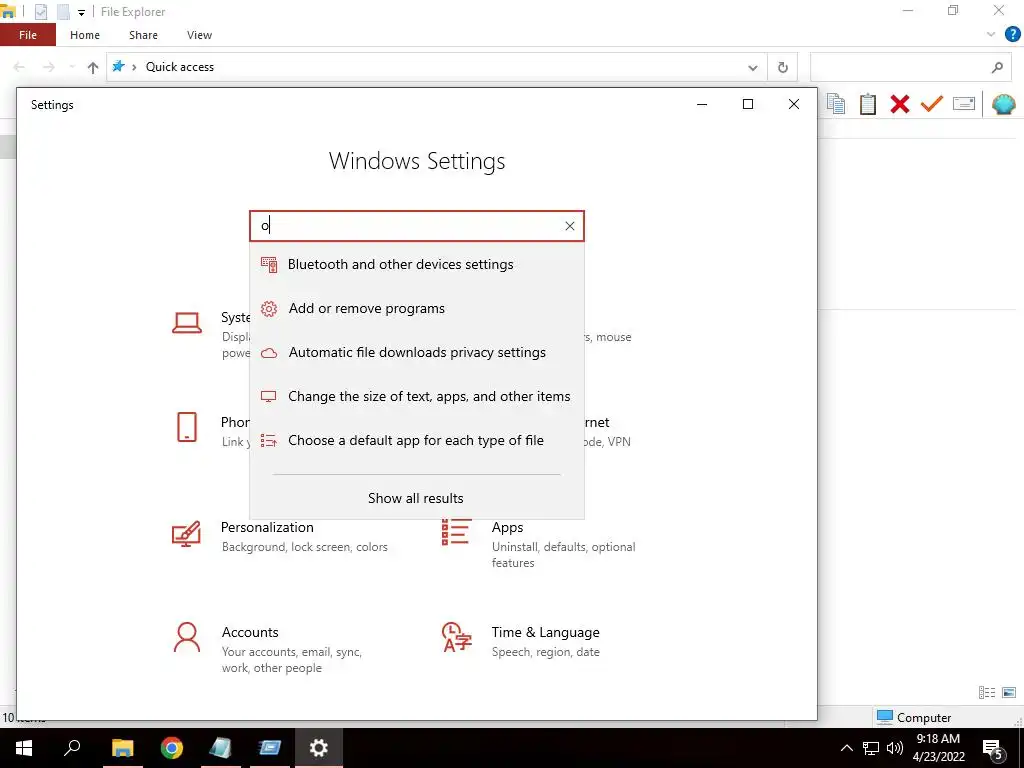Screen dimensions: 1024x768
Task: Open the Apps list icon
Action: tap(456, 532)
